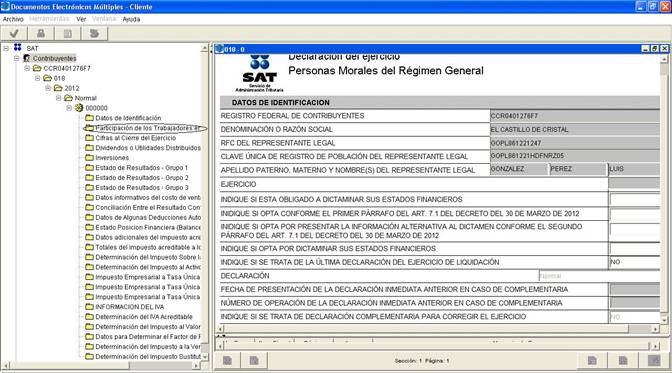Click the obligado a dictaminar input field
Viewport: 672px width, 373px height.
(x=635, y=199)
